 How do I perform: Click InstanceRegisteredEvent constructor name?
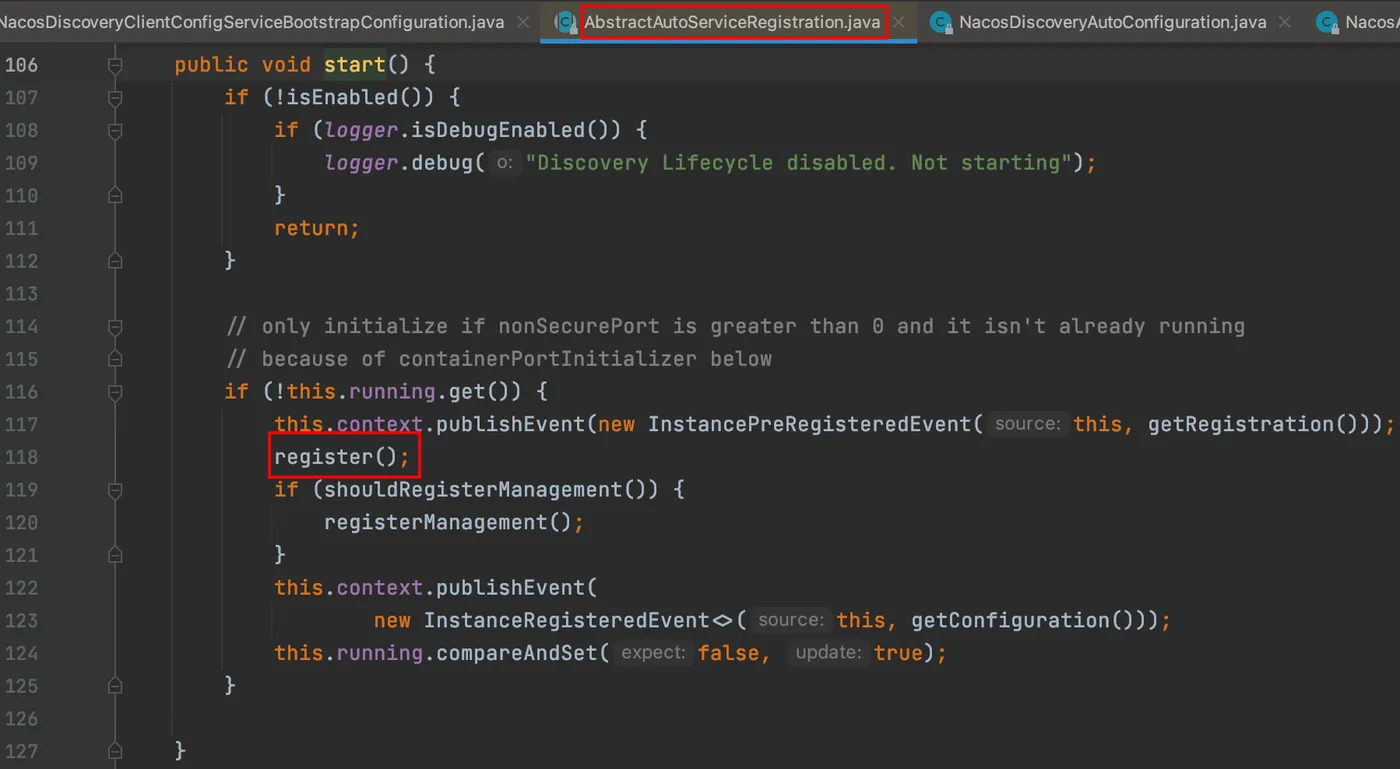(567, 620)
